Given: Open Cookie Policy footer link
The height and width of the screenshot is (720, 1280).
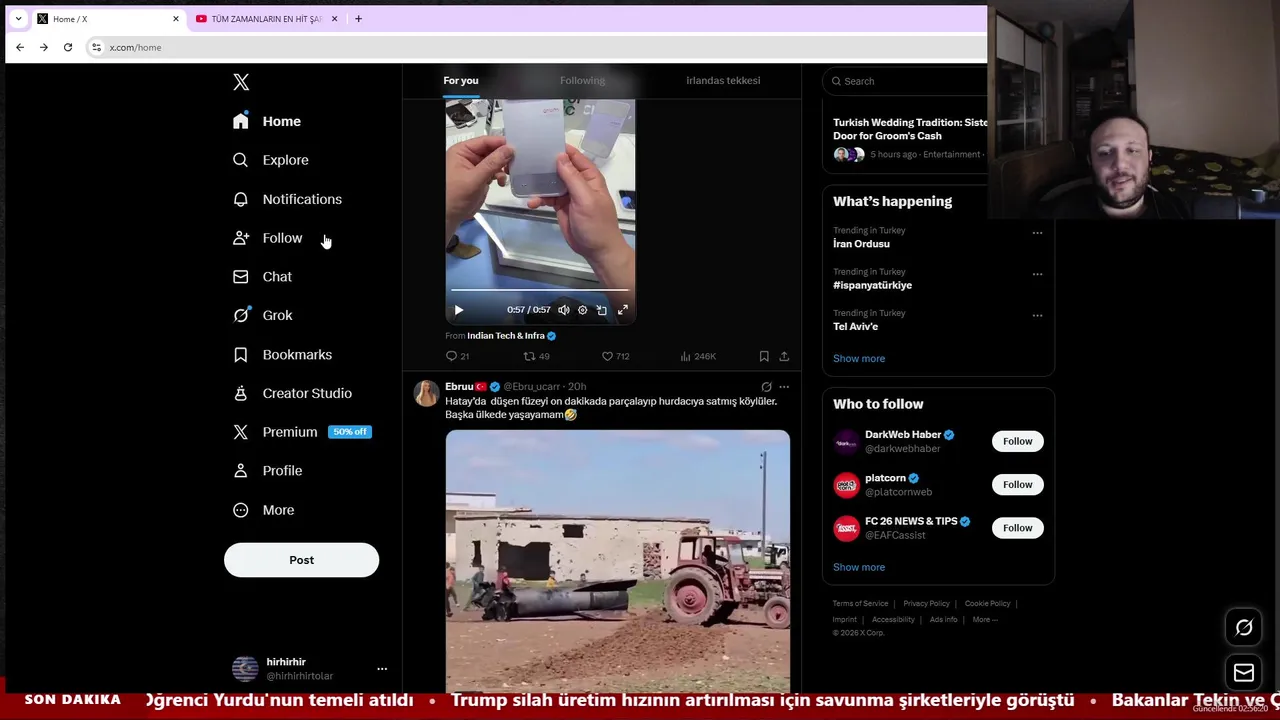Looking at the screenshot, I should pos(987,604).
